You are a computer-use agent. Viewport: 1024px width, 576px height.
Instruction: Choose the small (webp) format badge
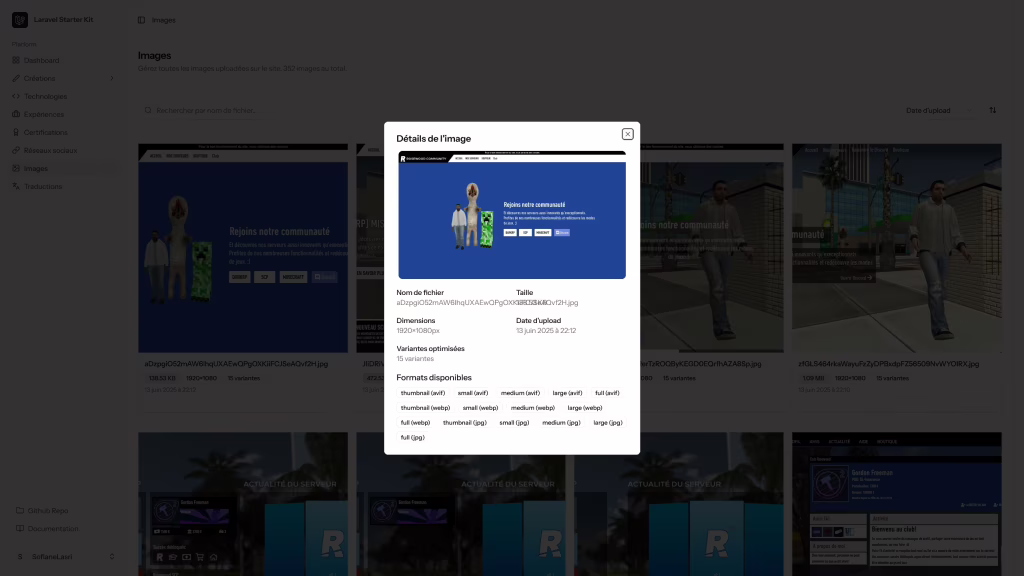[481, 408]
